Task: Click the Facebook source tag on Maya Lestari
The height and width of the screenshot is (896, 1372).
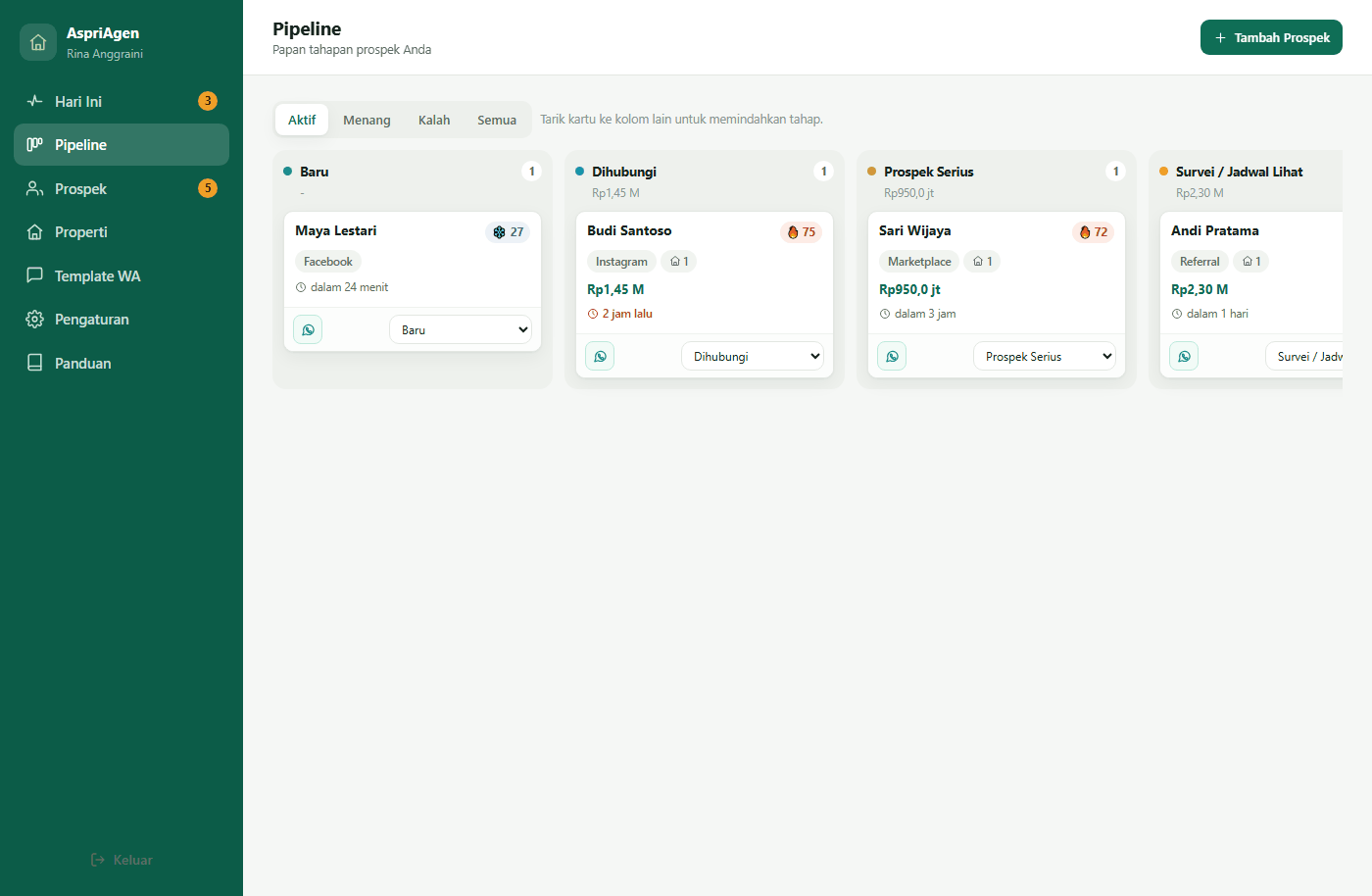Action: point(328,262)
